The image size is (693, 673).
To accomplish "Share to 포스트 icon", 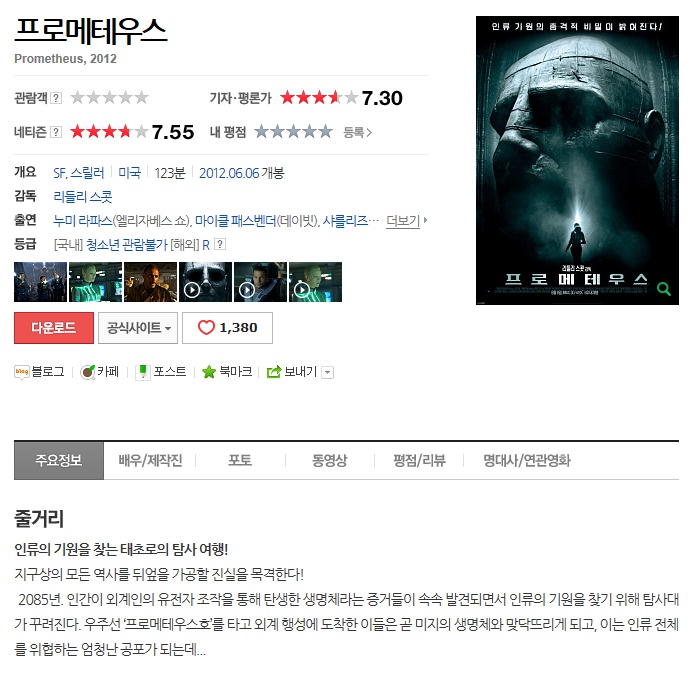I will 142,372.
